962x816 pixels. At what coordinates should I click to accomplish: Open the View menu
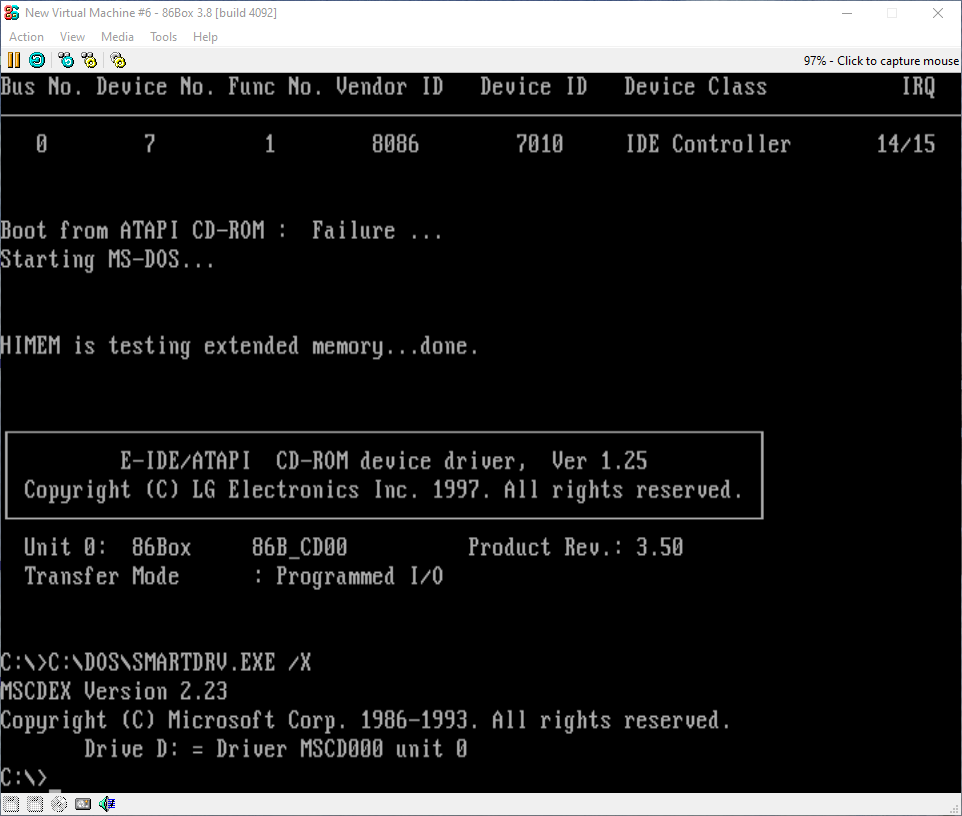(72, 37)
